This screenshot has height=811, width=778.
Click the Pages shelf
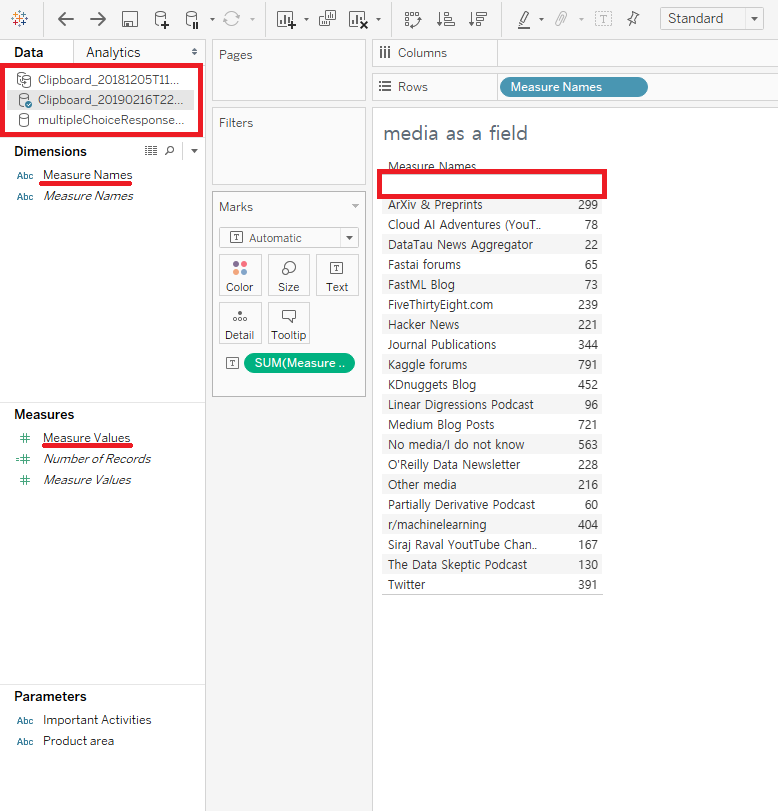(x=289, y=70)
